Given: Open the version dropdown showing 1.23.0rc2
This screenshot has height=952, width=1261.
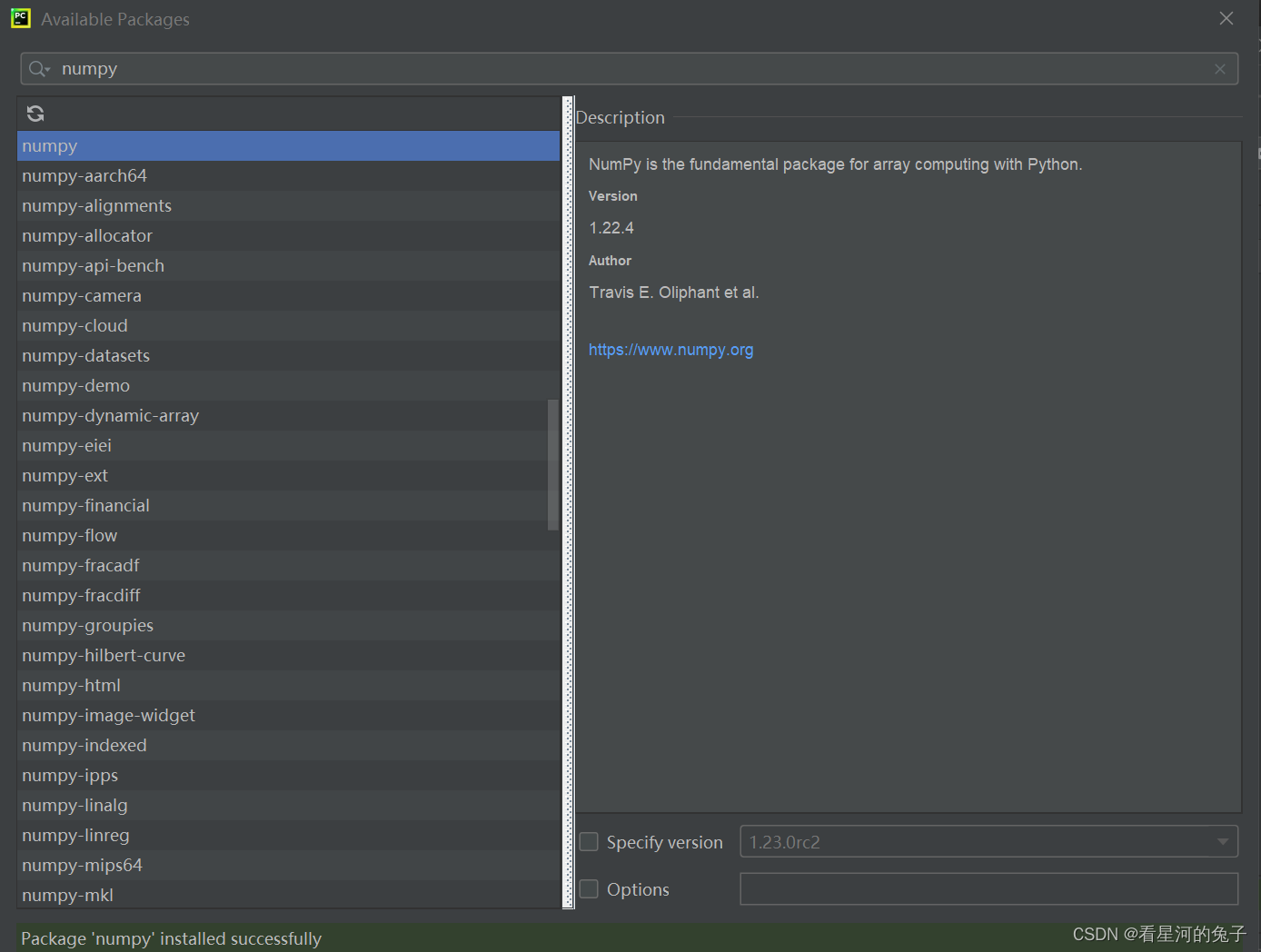Looking at the screenshot, I should coord(989,842).
